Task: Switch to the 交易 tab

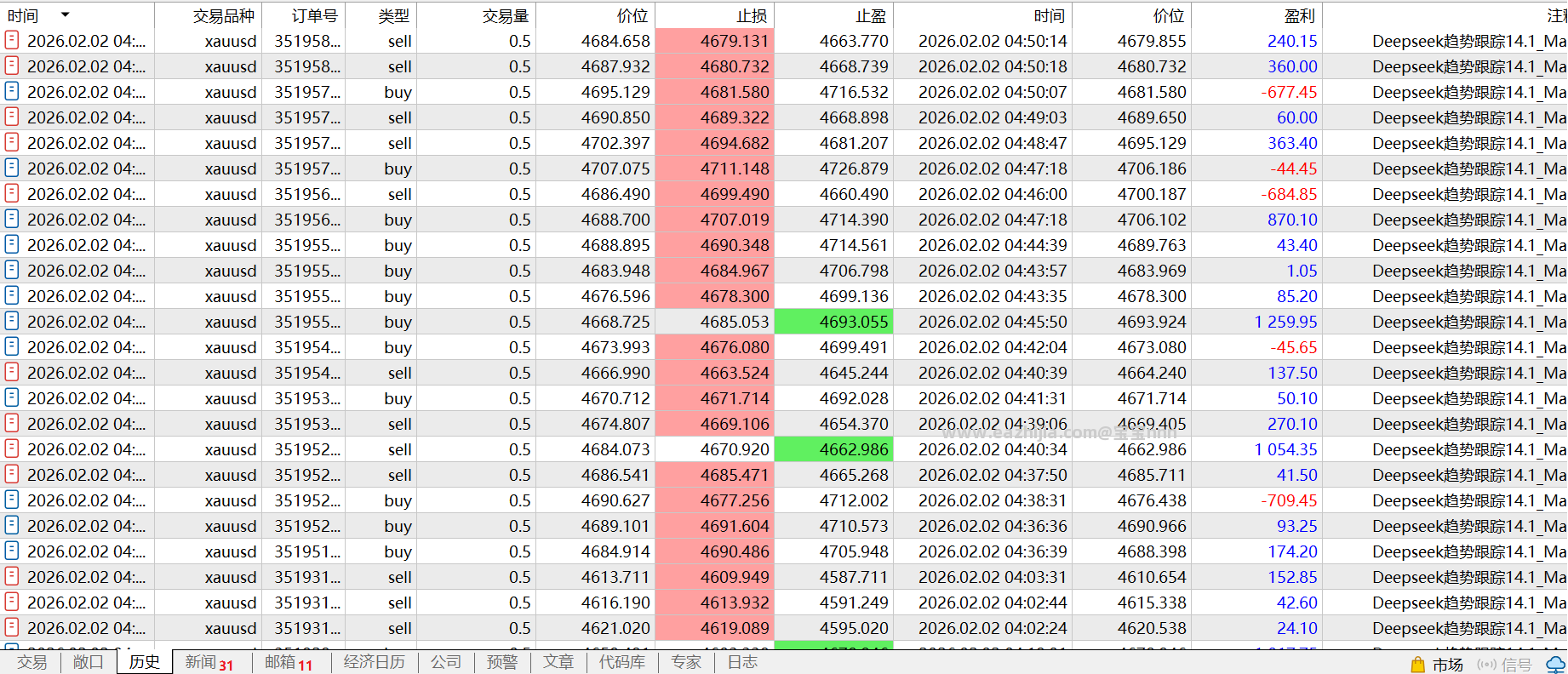Action: click(31, 662)
